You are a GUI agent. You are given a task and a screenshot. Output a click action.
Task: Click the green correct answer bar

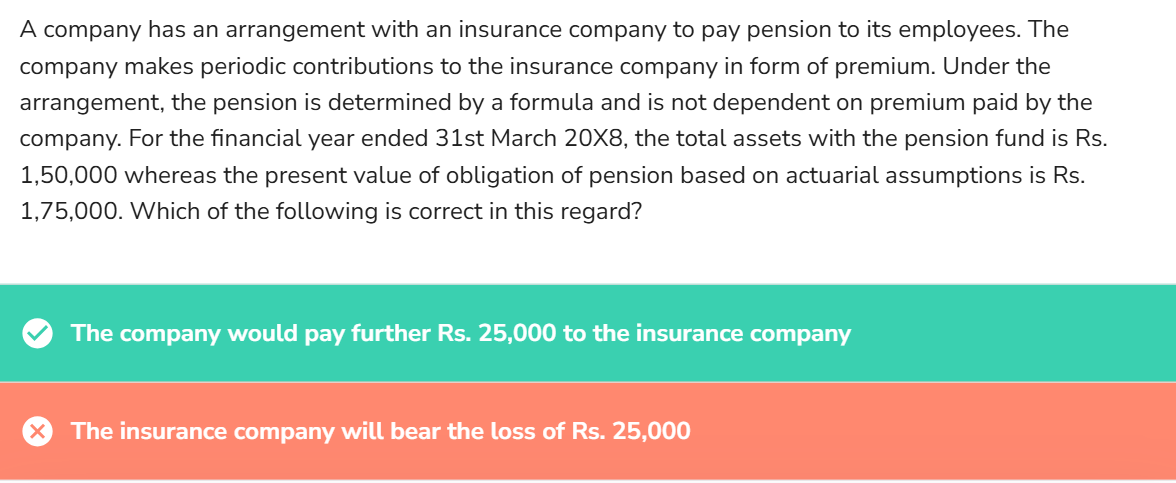(588, 334)
